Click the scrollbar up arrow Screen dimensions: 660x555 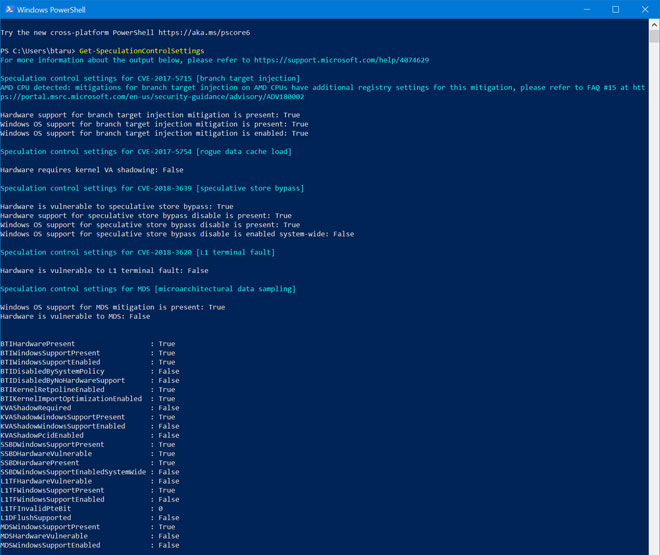[x=654, y=24]
